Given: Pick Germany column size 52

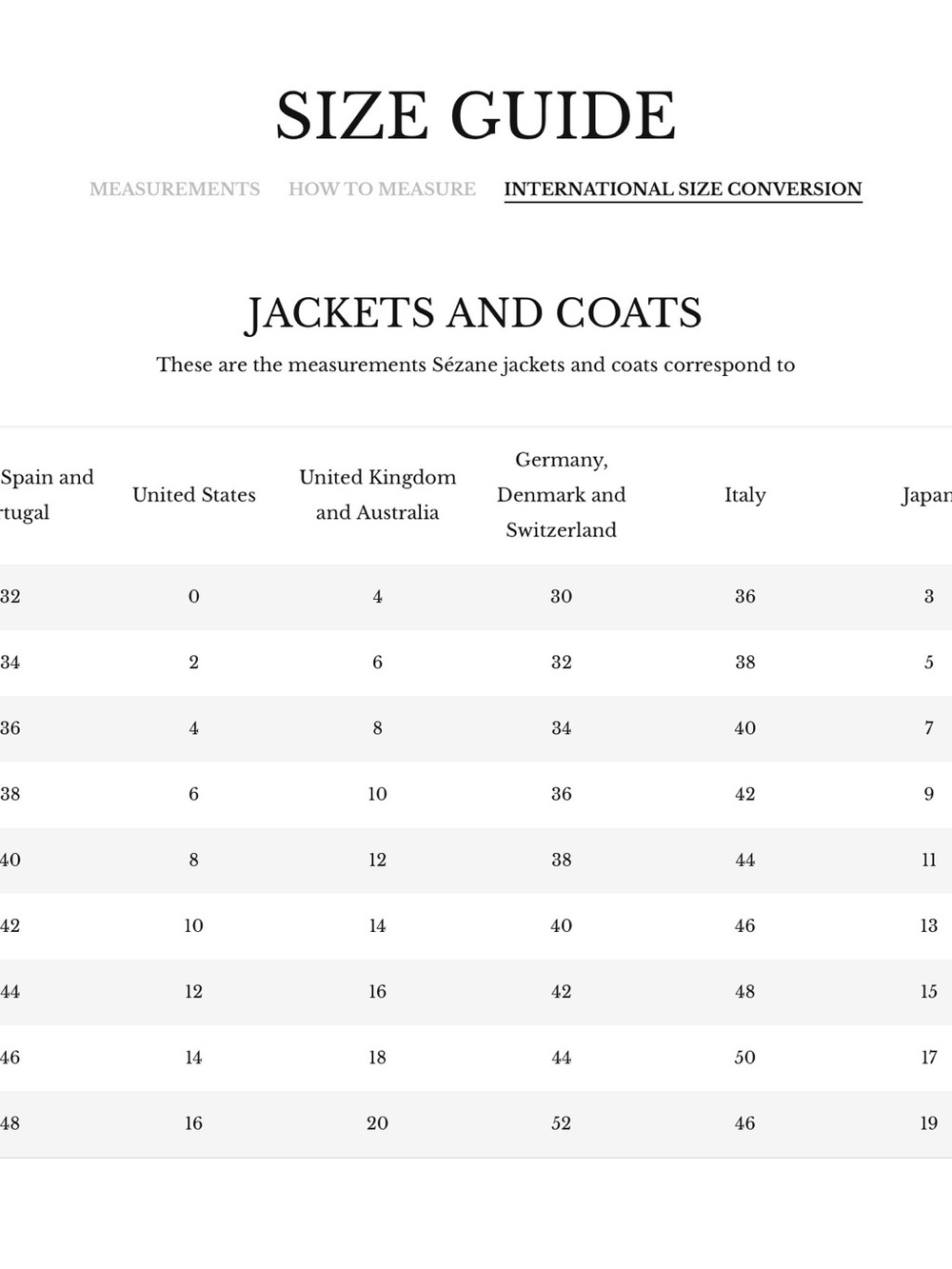Looking at the screenshot, I should pos(562,1123).
